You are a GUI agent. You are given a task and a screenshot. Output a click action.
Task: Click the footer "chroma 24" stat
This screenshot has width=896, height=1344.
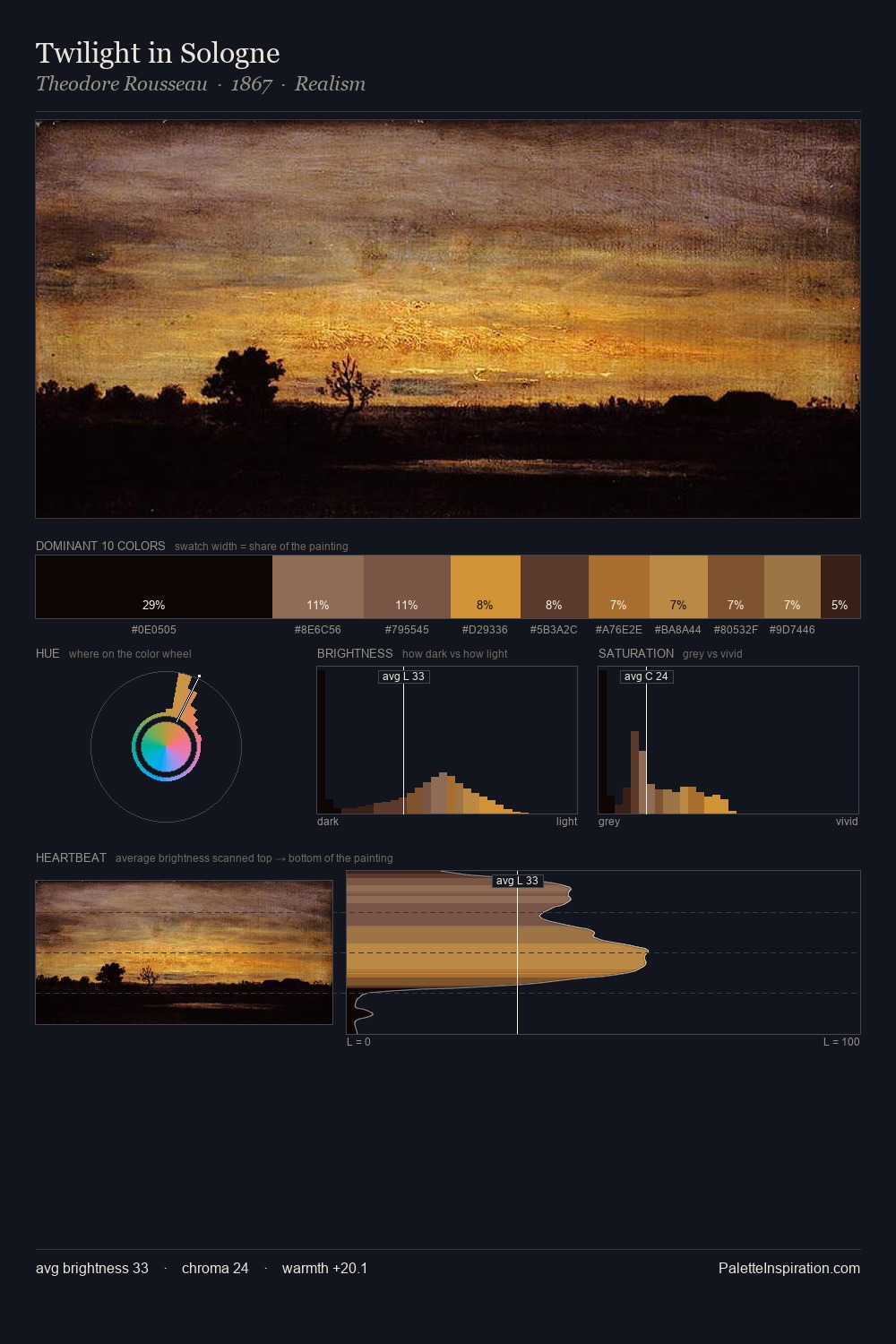(x=215, y=1268)
